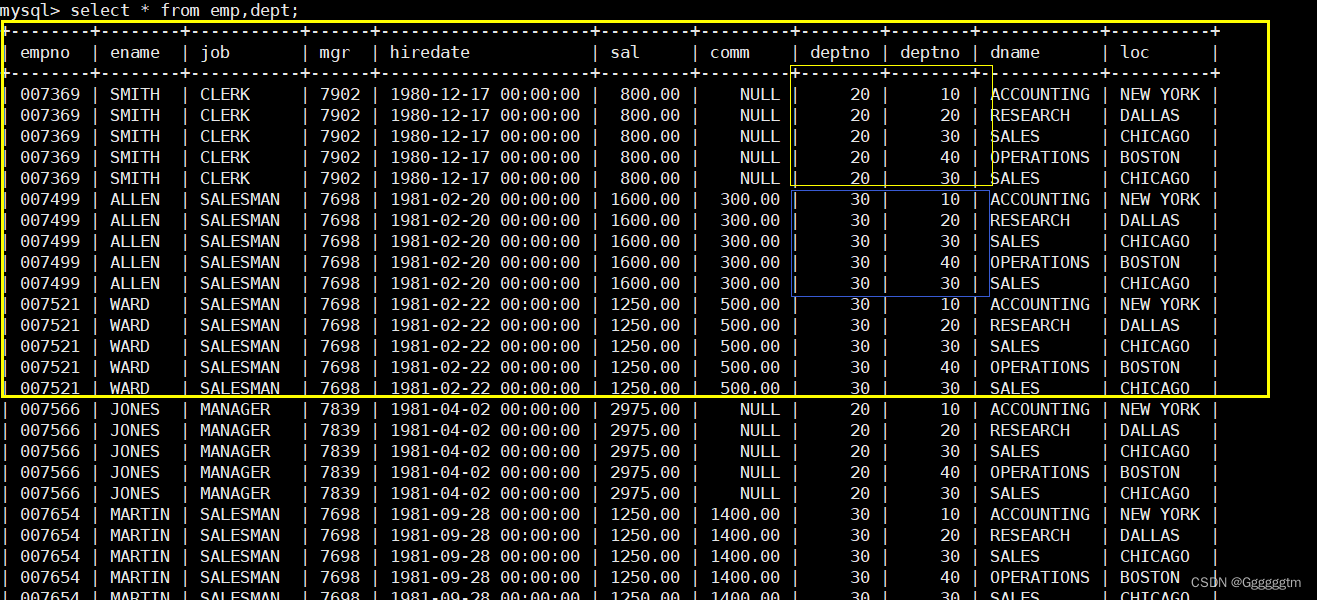Viewport: 1317px width, 600px height.
Task: Click "1981-09-28 00:00:00" in MARTIN's NEW YORK row
Action: point(485,514)
